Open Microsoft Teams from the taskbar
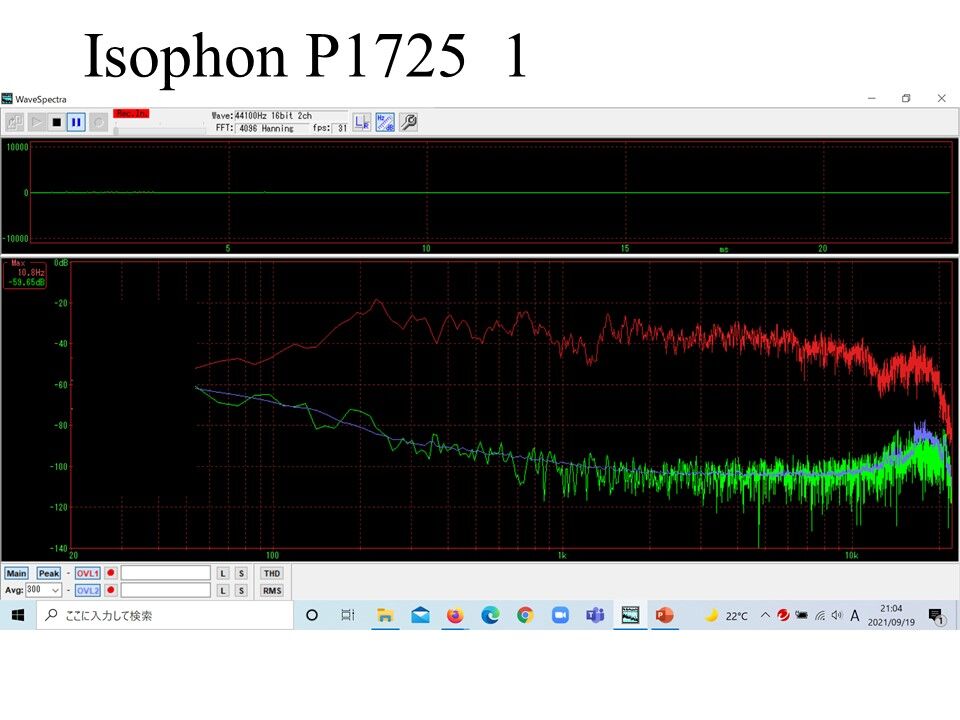Image resolution: width=960 pixels, height=720 pixels. click(x=595, y=615)
